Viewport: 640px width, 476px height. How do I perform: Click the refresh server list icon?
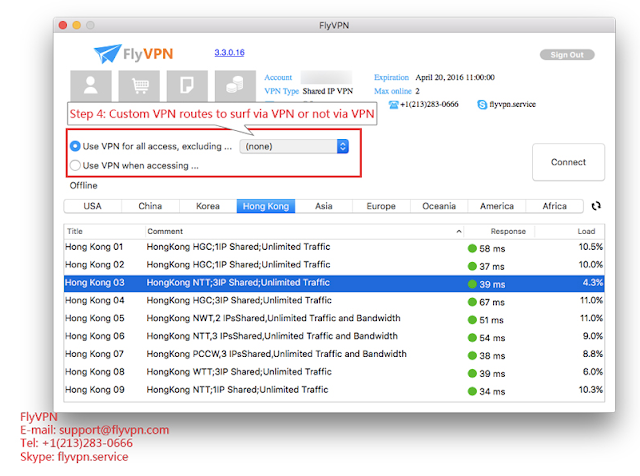(x=596, y=206)
